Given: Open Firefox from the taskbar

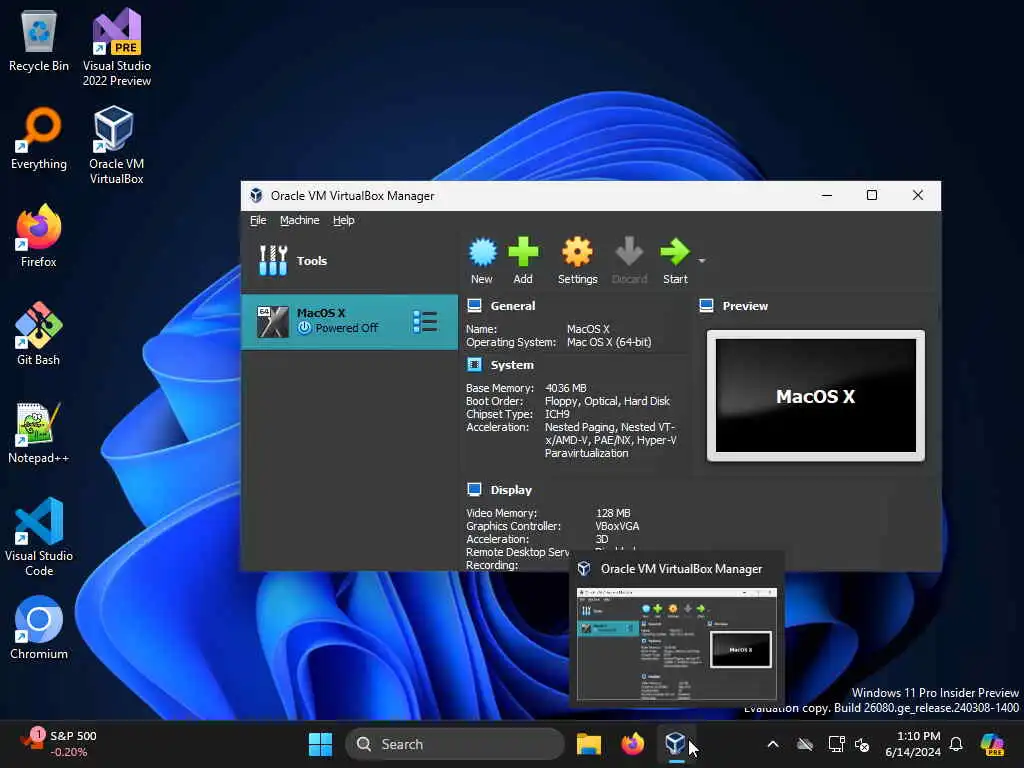Looking at the screenshot, I should pyautogui.click(x=632, y=744).
